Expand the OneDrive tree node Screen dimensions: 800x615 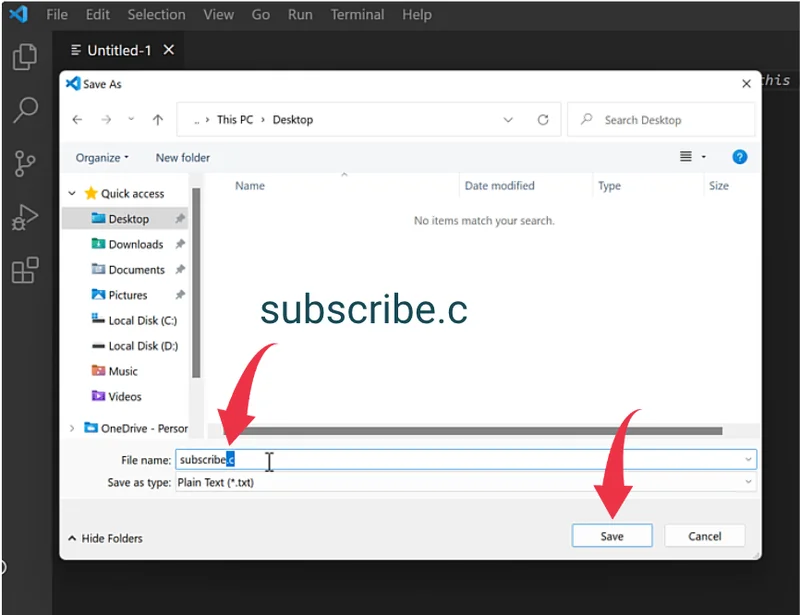72,428
